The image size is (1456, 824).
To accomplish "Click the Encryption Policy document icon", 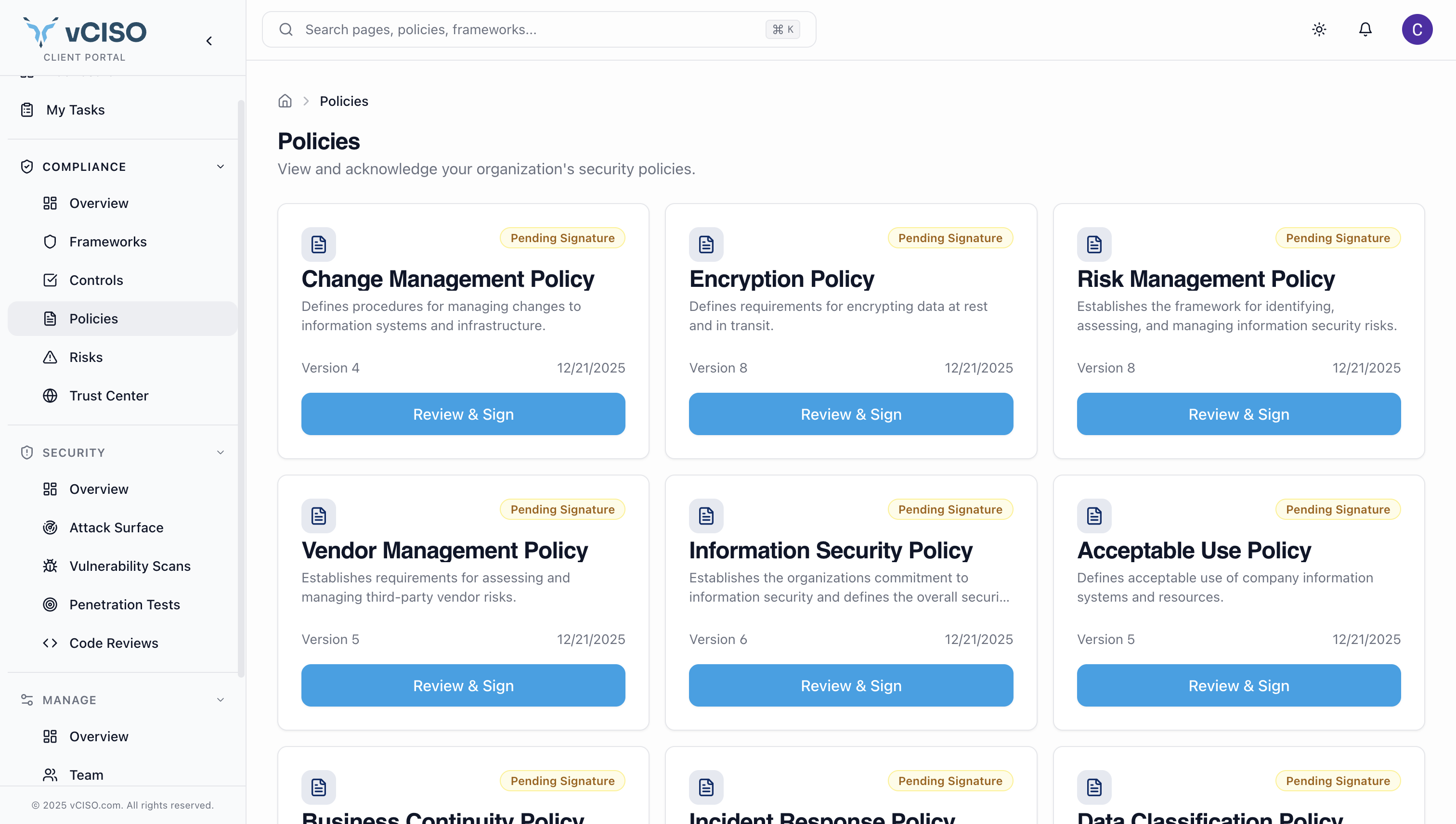I will pyautogui.click(x=706, y=245).
